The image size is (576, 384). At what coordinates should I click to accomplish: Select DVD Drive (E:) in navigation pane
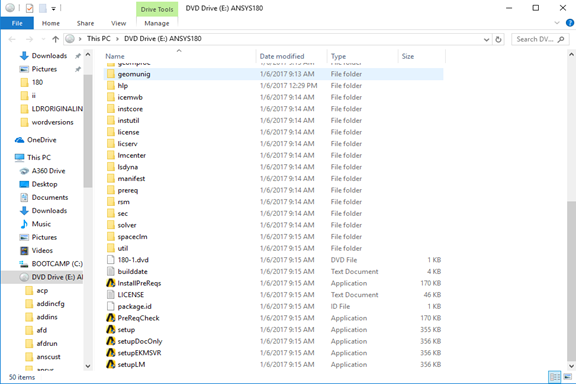tap(43, 277)
